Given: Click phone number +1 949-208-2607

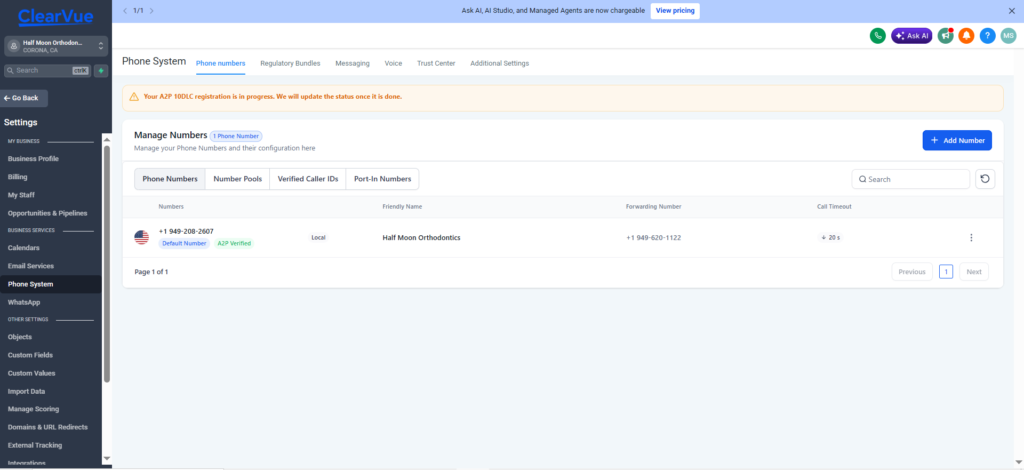Looking at the screenshot, I should coord(186,231).
